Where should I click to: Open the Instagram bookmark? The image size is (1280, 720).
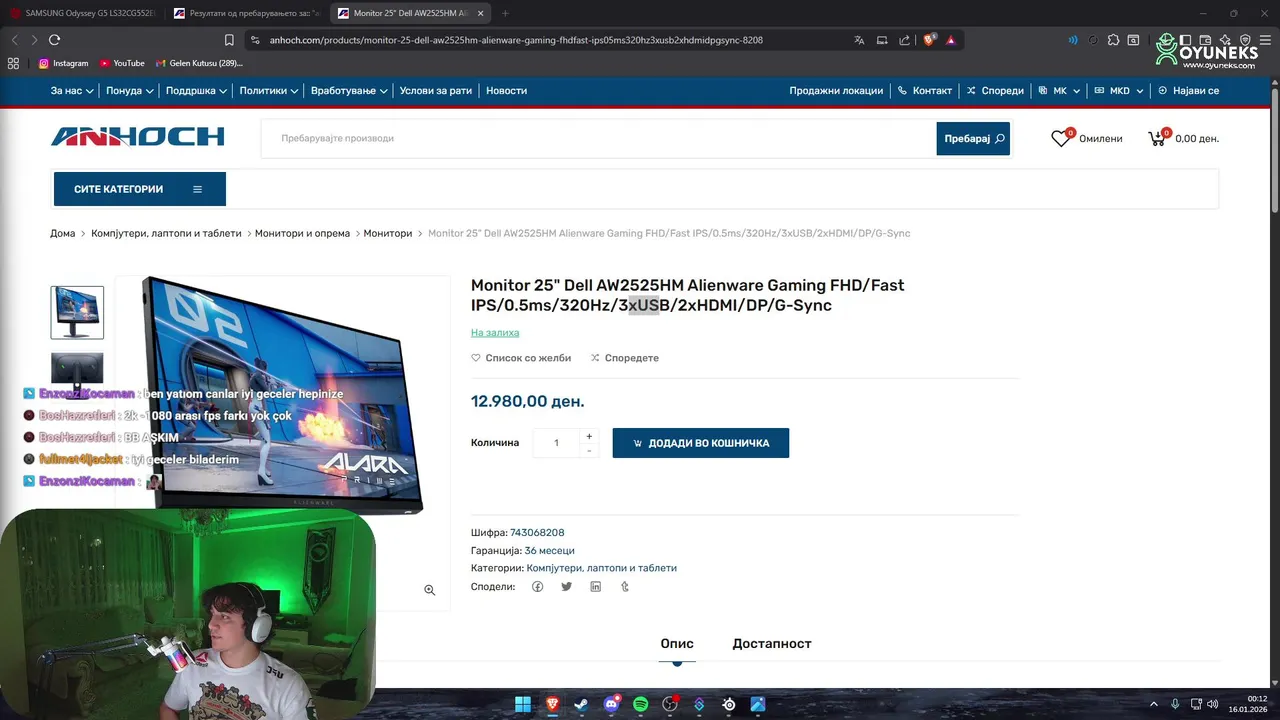click(63, 63)
